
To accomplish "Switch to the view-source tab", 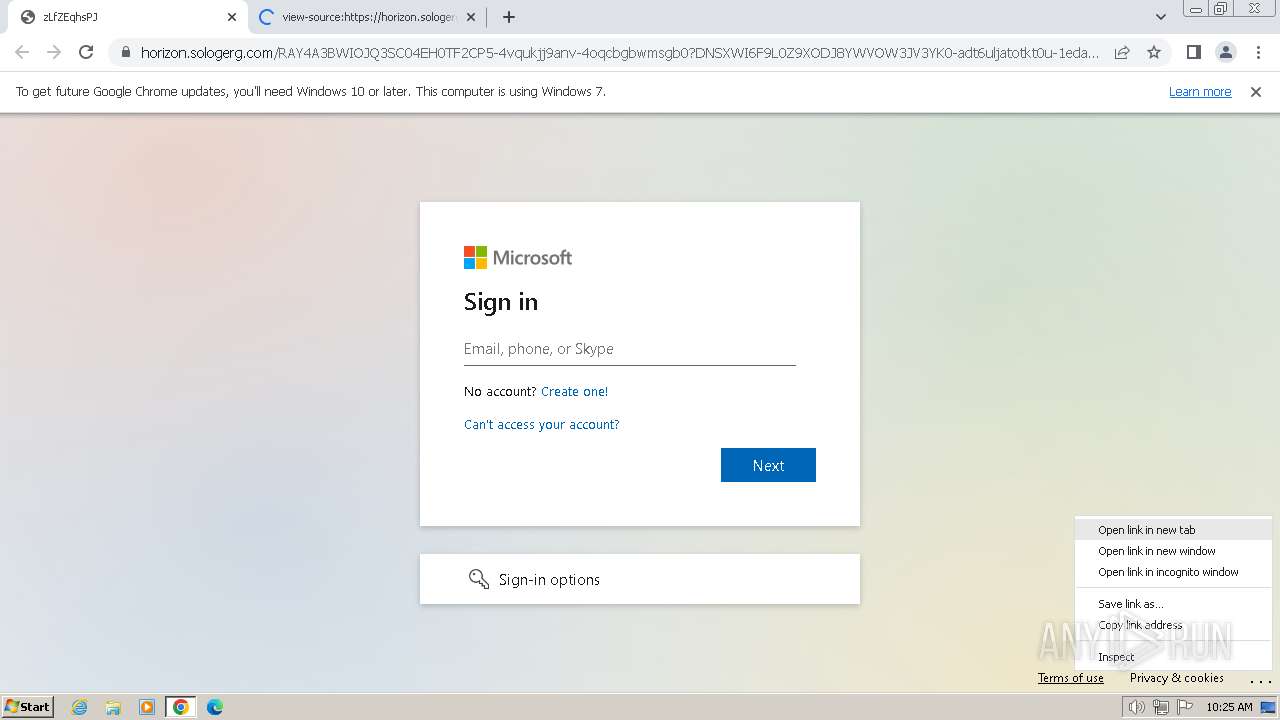I will pyautogui.click(x=367, y=17).
